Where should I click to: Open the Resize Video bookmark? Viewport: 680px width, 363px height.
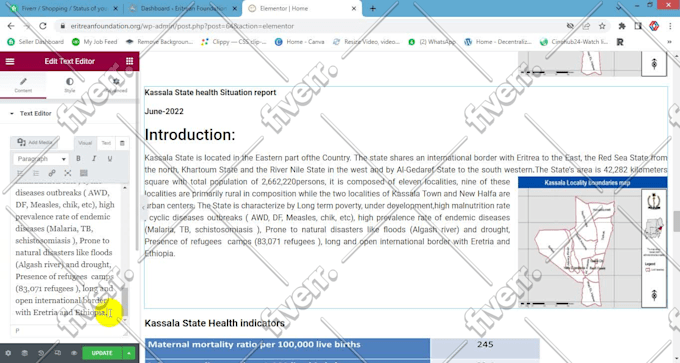coord(366,42)
